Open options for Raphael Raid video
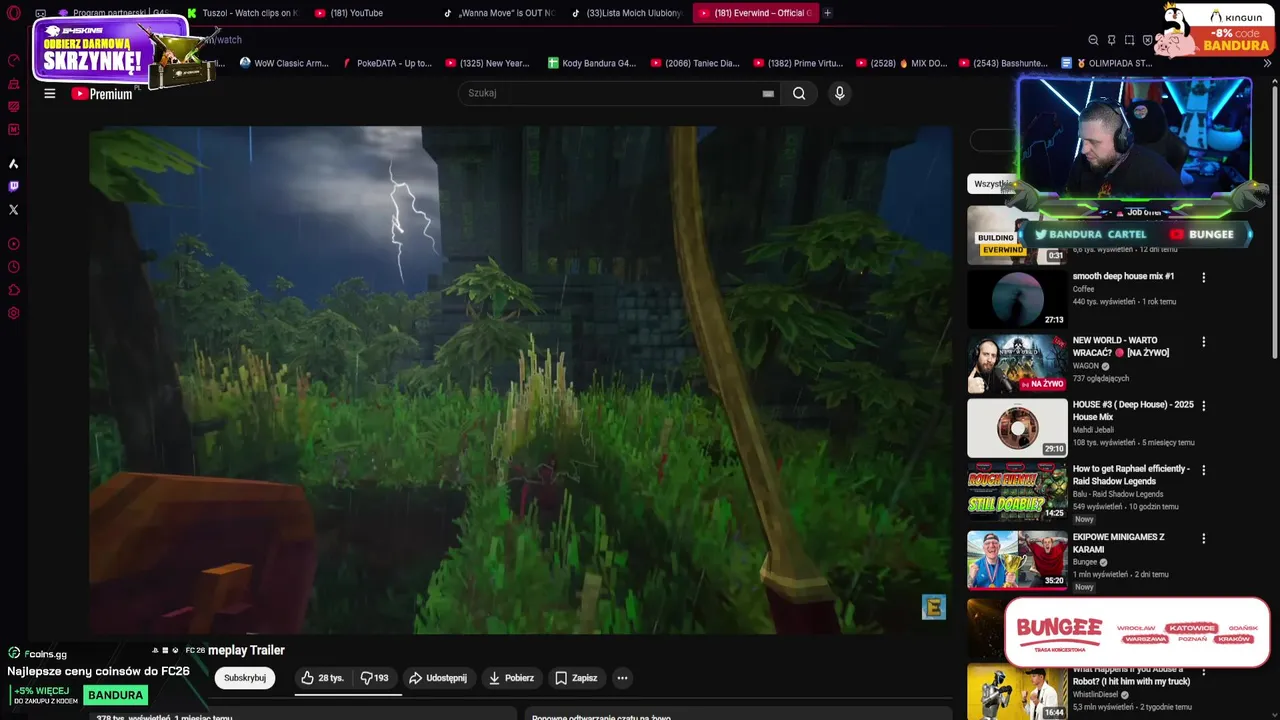This screenshot has width=1280, height=720. (x=1203, y=470)
